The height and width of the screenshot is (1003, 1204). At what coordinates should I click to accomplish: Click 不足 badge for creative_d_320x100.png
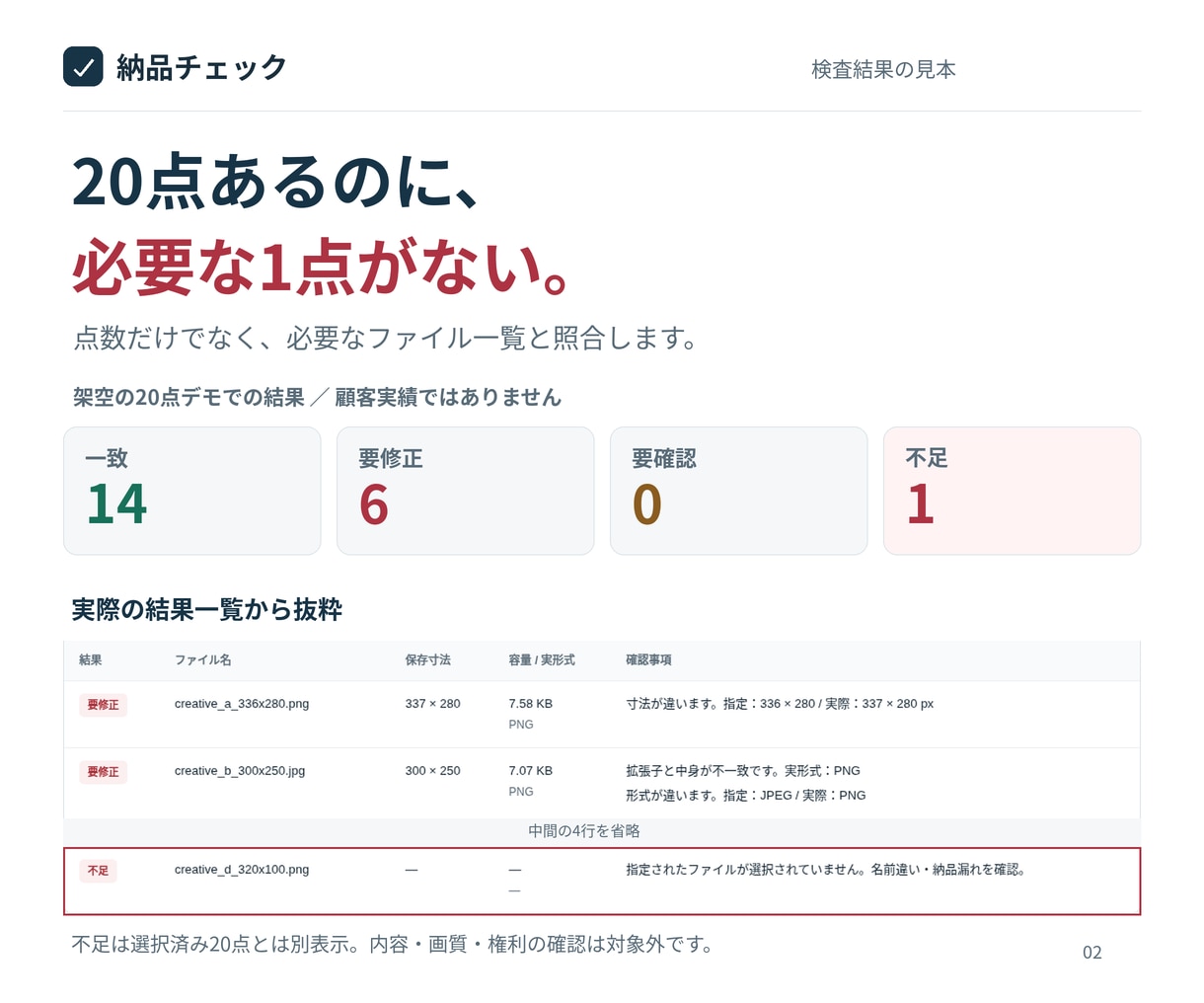point(98,871)
